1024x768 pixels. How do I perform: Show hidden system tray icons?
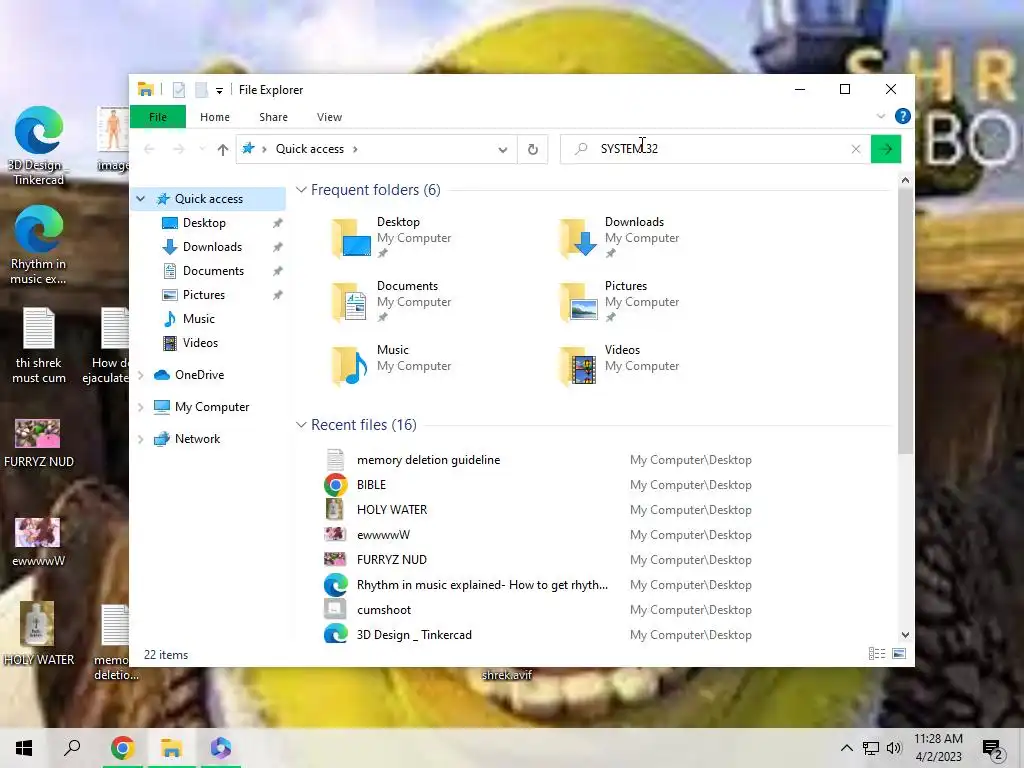(846, 748)
